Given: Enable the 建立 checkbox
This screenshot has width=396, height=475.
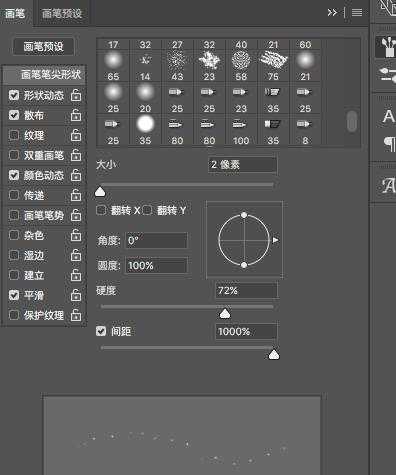Looking at the screenshot, I should (x=14, y=275).
